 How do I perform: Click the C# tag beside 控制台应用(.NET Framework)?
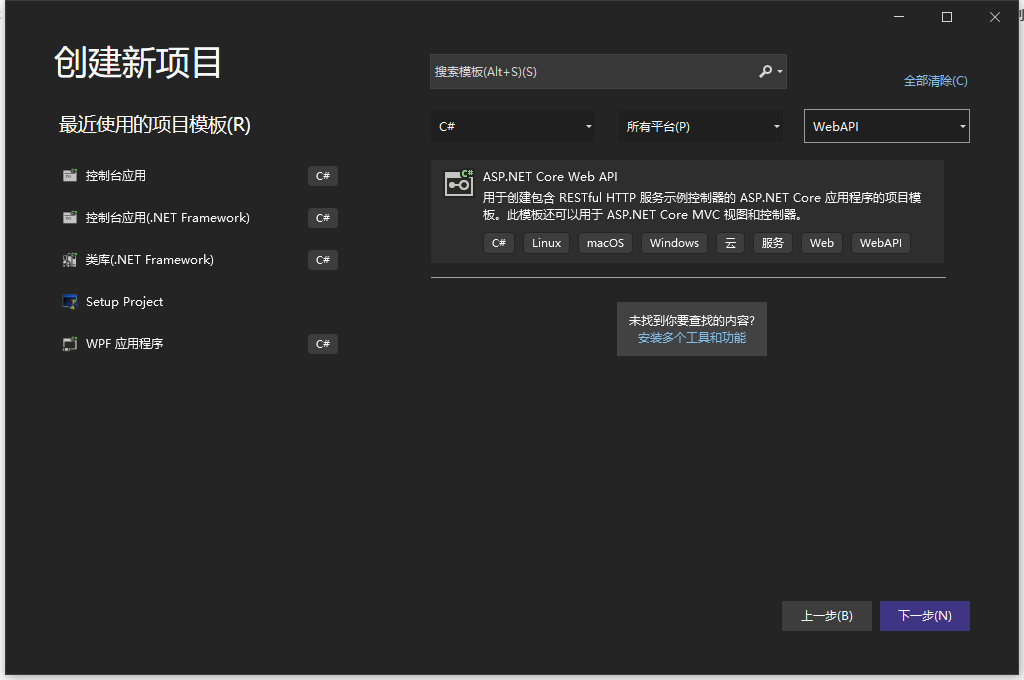[x=323, y=218]
